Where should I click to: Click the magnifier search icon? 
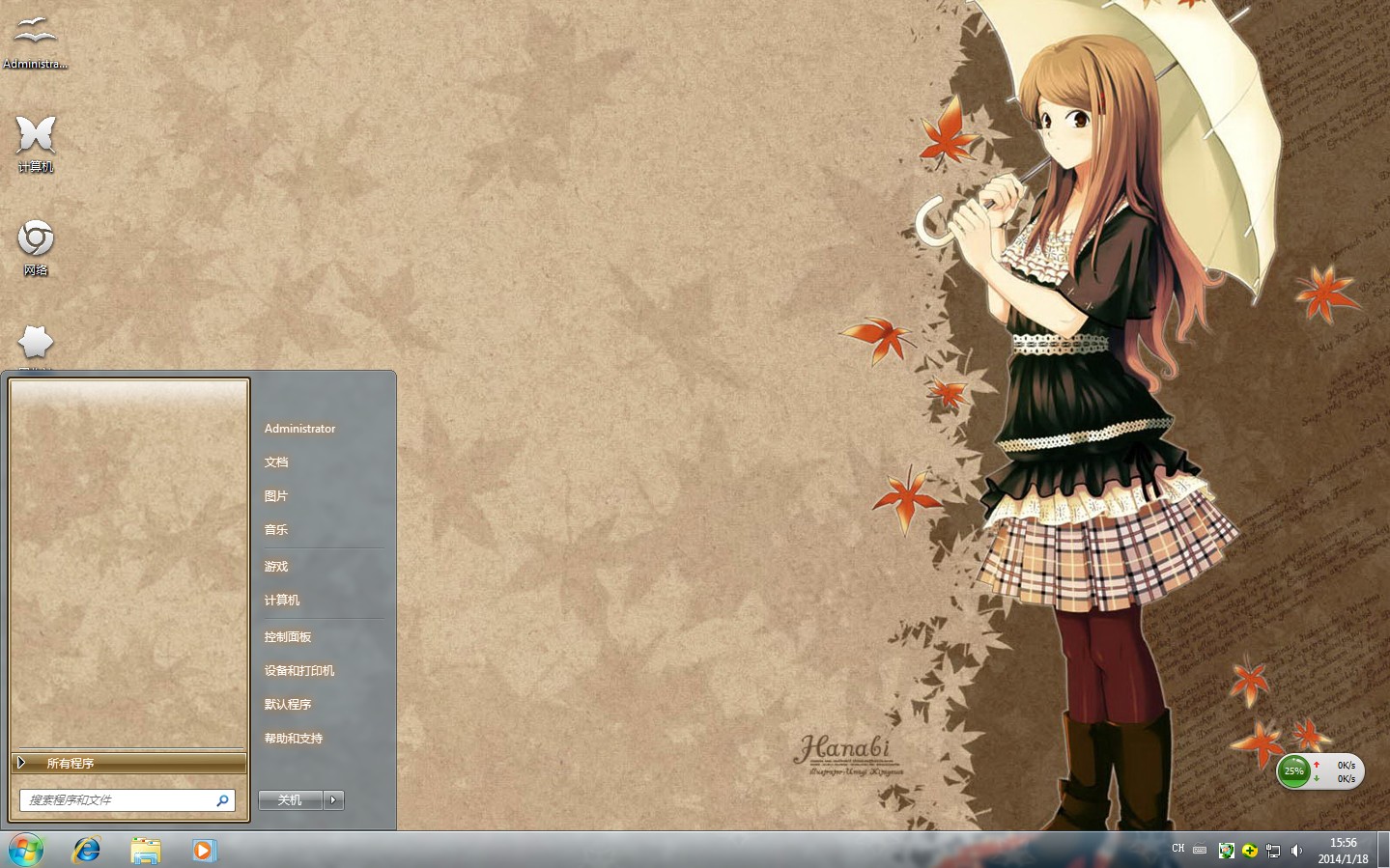(222, 800)
